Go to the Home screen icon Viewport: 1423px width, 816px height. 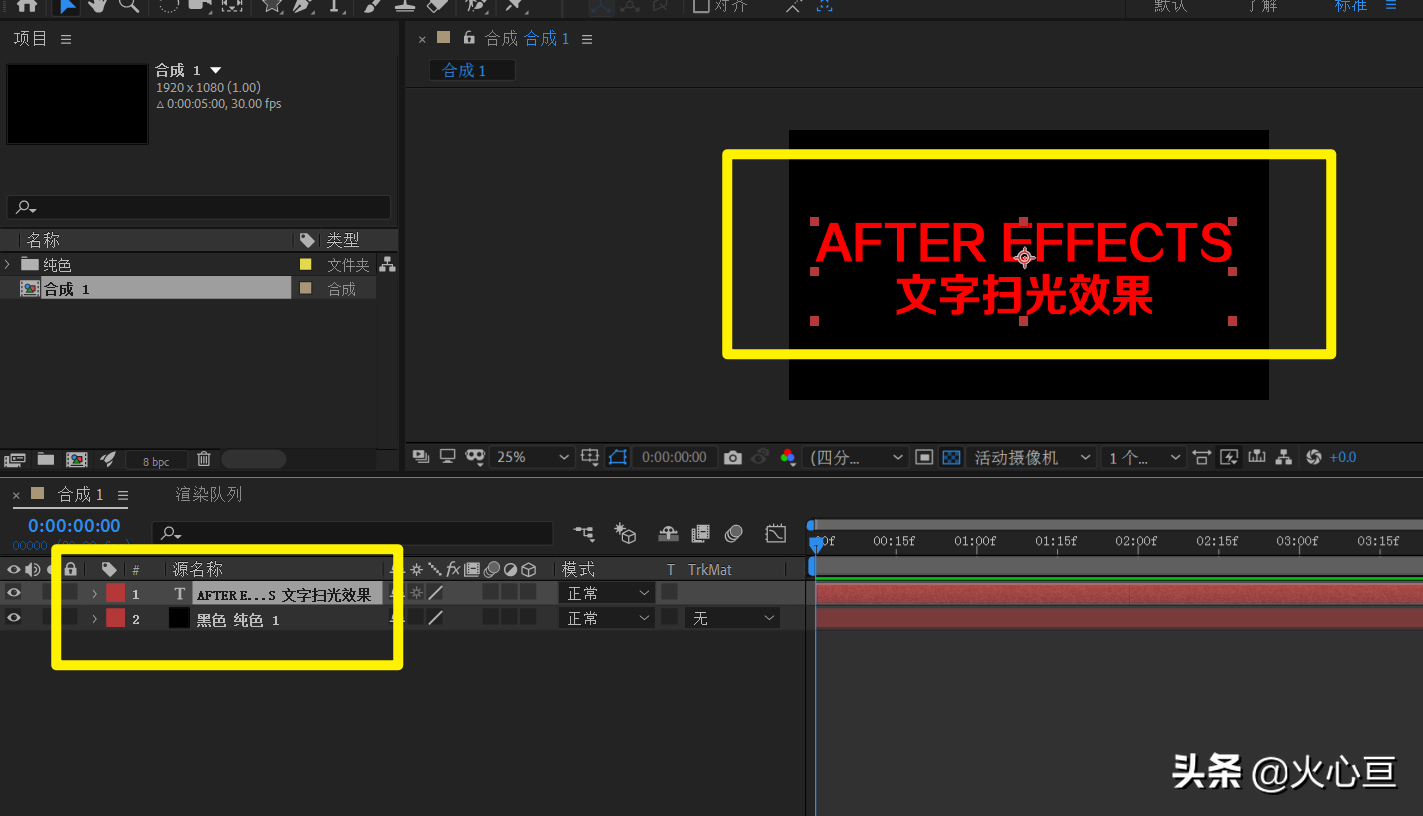pos(27,6)
